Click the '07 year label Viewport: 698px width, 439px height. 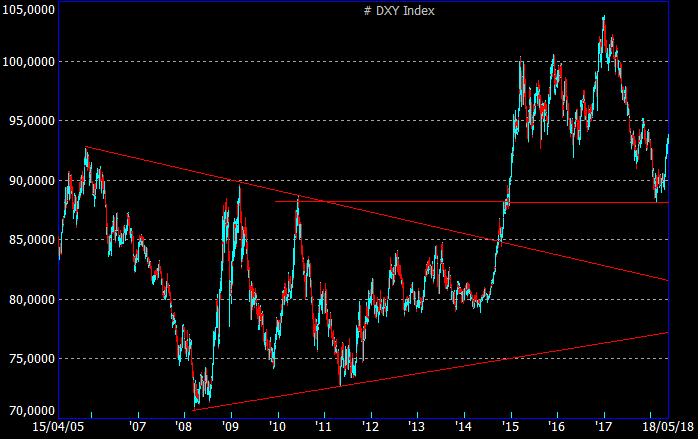138,427
